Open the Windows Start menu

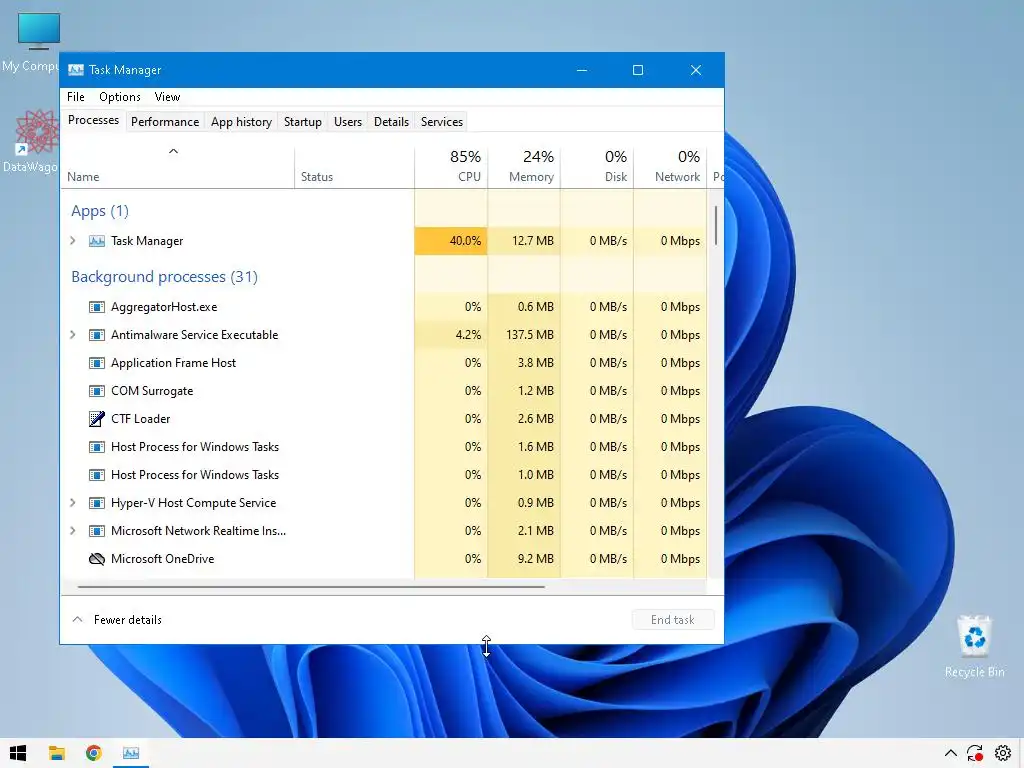pyautogui.click(x=18, y=753)
